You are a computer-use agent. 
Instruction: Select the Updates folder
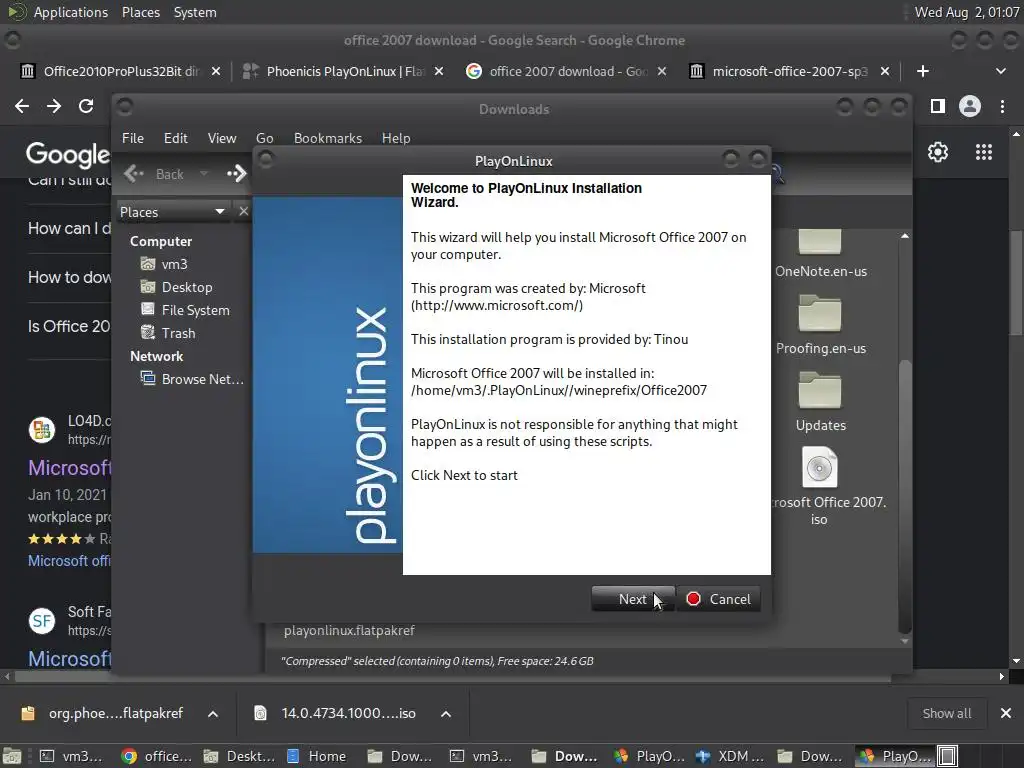coord(820,402)
